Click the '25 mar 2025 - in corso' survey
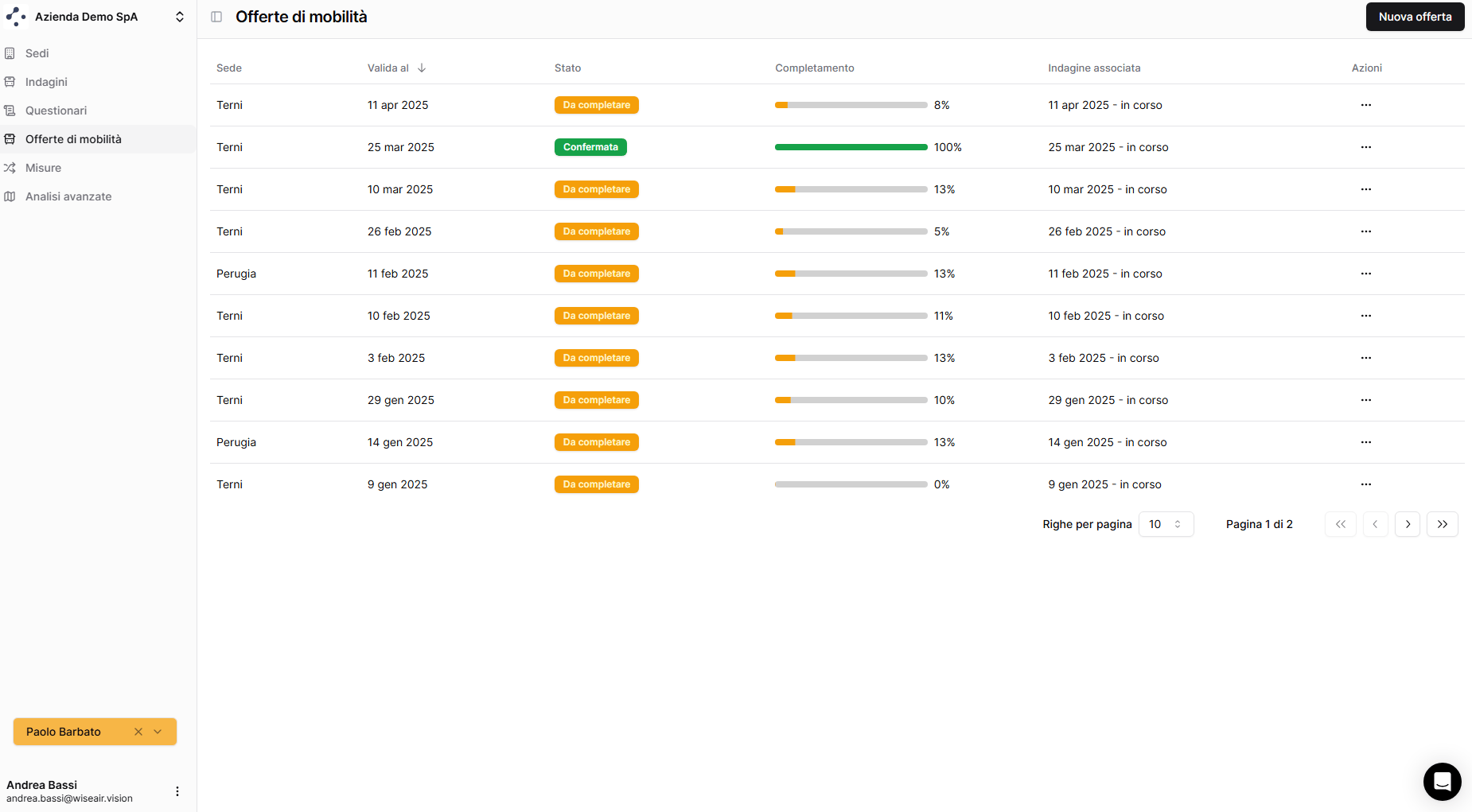This screenshot has width=1472, height=812. click(x=1108, y=147)
